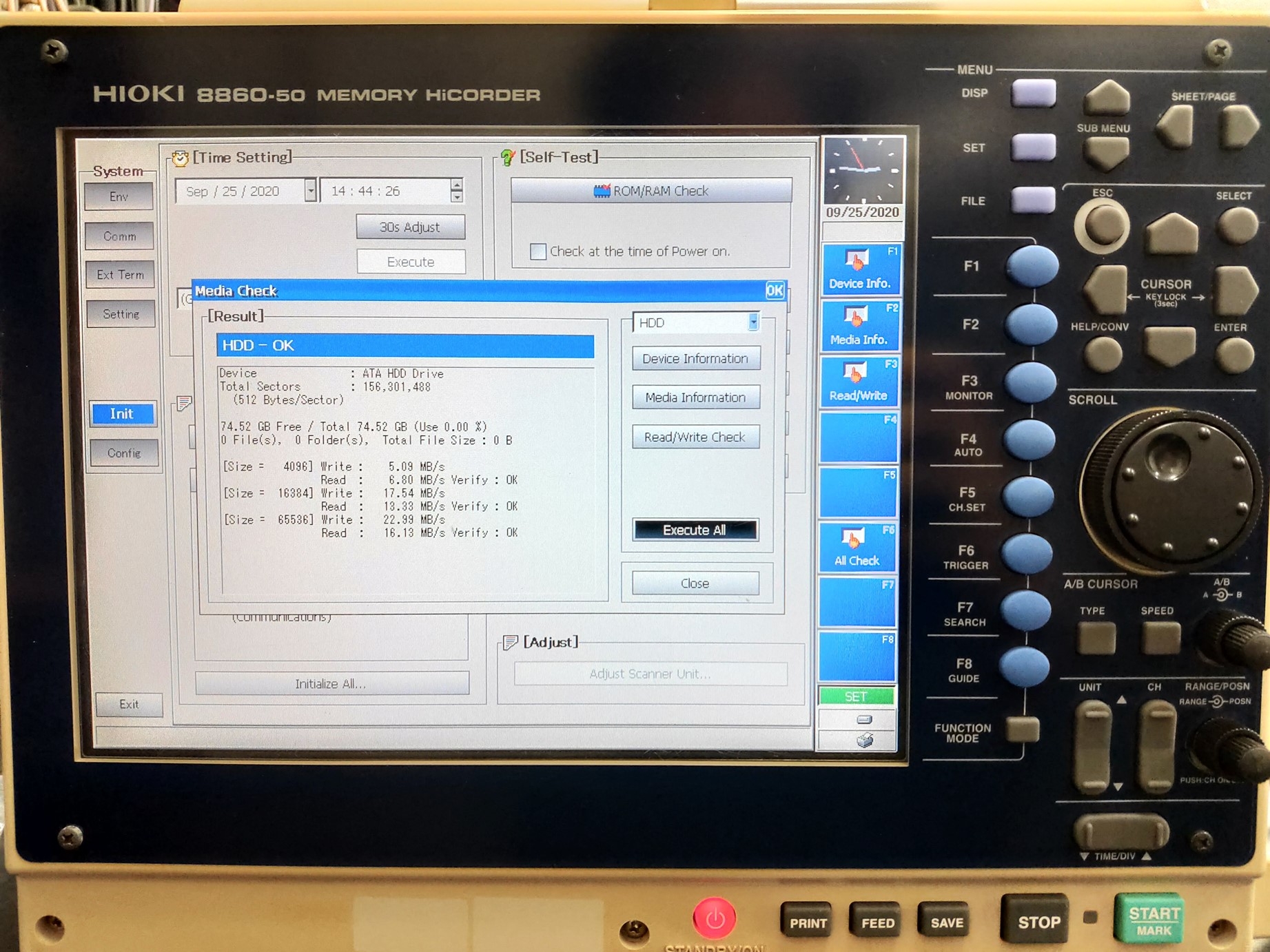Click the drive icon below SET

pyautogui.click(x=864, y=719)
